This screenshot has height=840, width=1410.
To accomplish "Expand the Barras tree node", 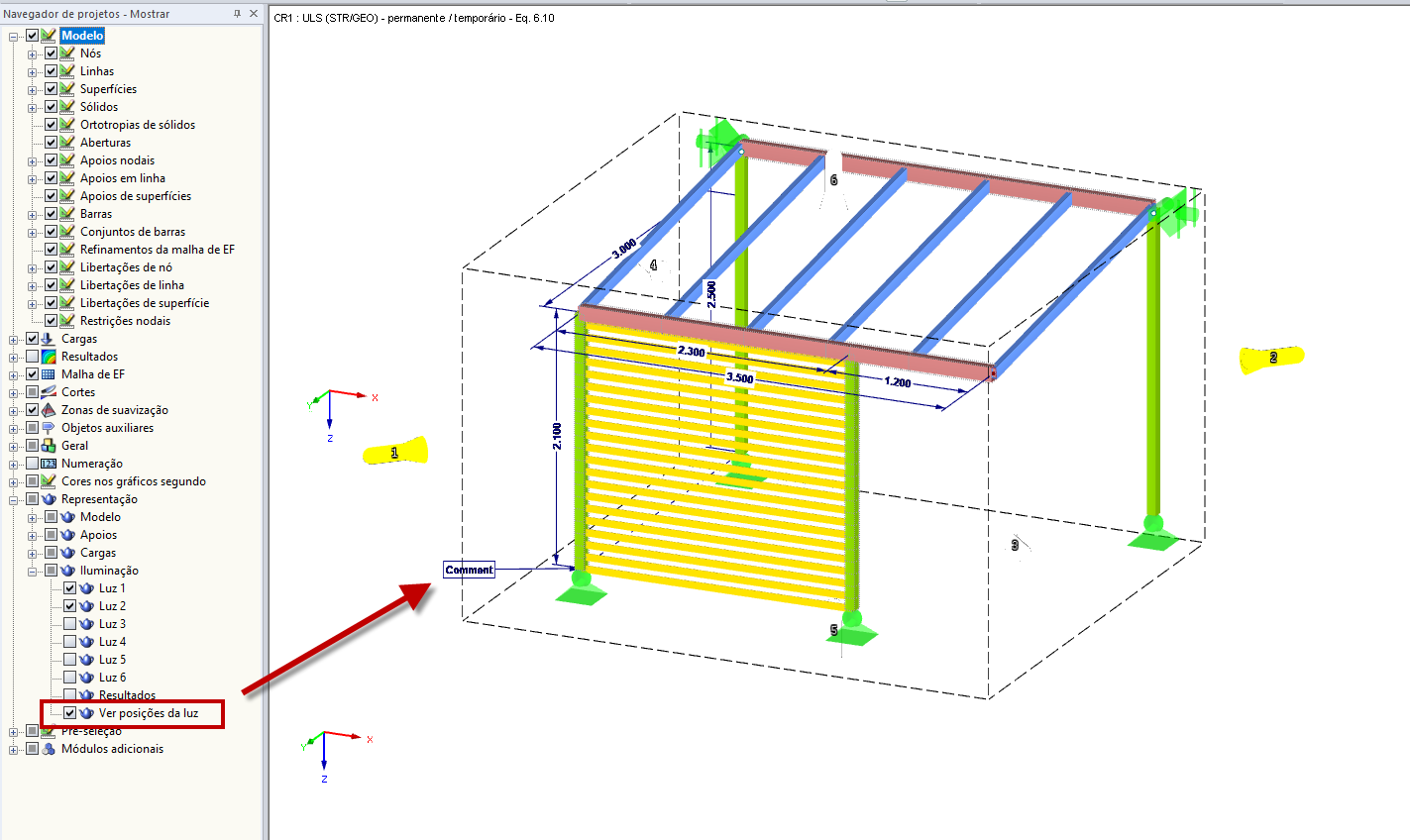I will (x=33, y=214).
